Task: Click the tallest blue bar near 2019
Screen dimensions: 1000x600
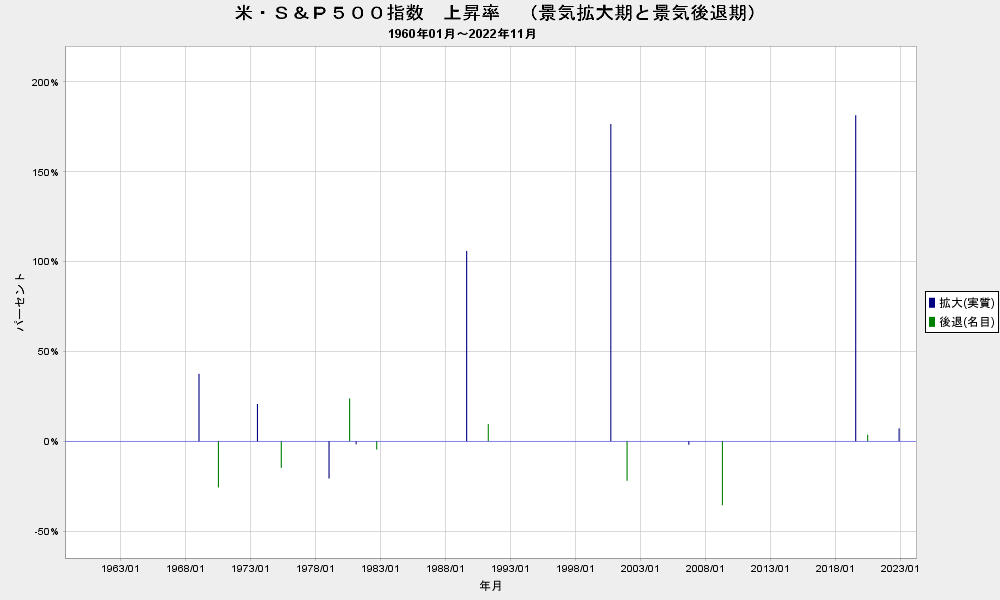Action: coord(855,278)
